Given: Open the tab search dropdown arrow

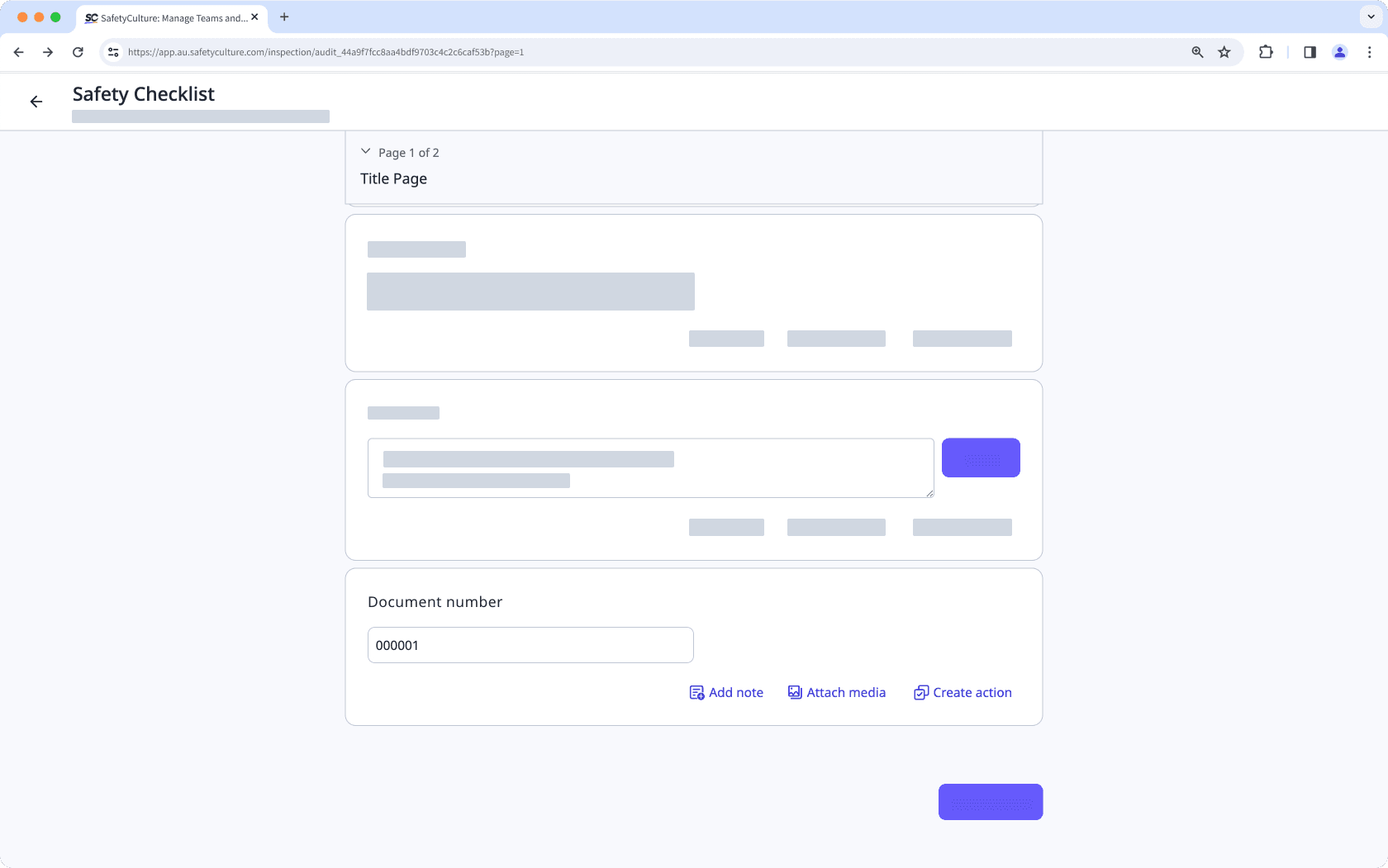Looking at the screenshot, I should (x=1371, y=17).
